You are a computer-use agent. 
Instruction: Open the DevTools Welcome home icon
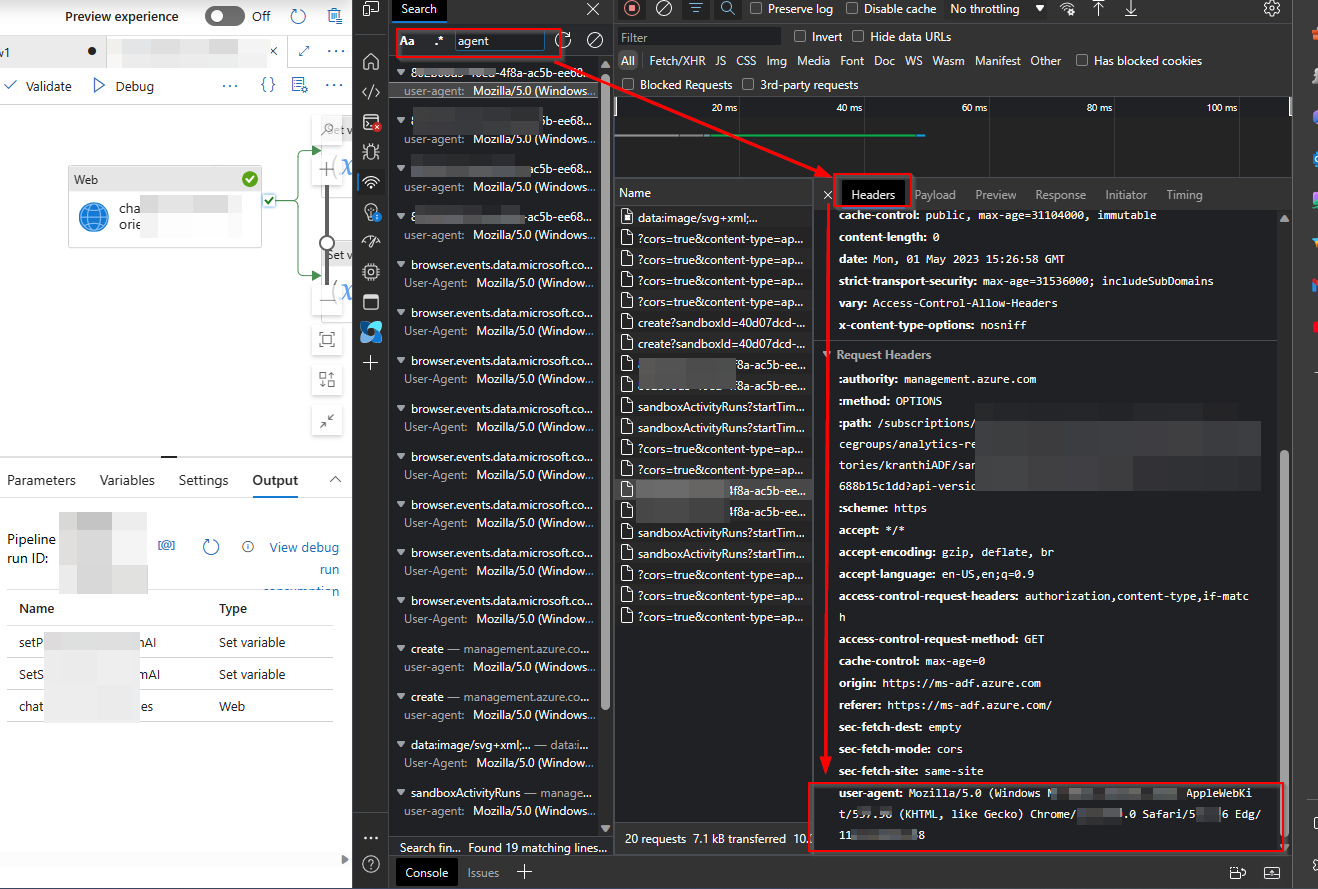pos(371,61)
